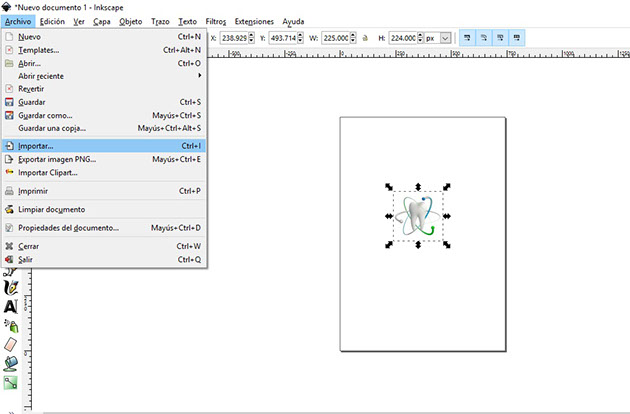Click the left-middle scale handle
630x414 pixels.
(x=389, y=216)
